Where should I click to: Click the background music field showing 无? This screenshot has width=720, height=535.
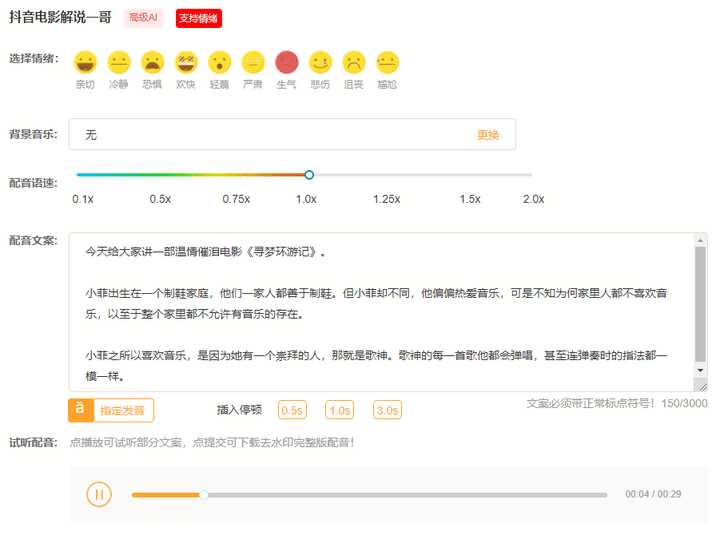point(292,134)
